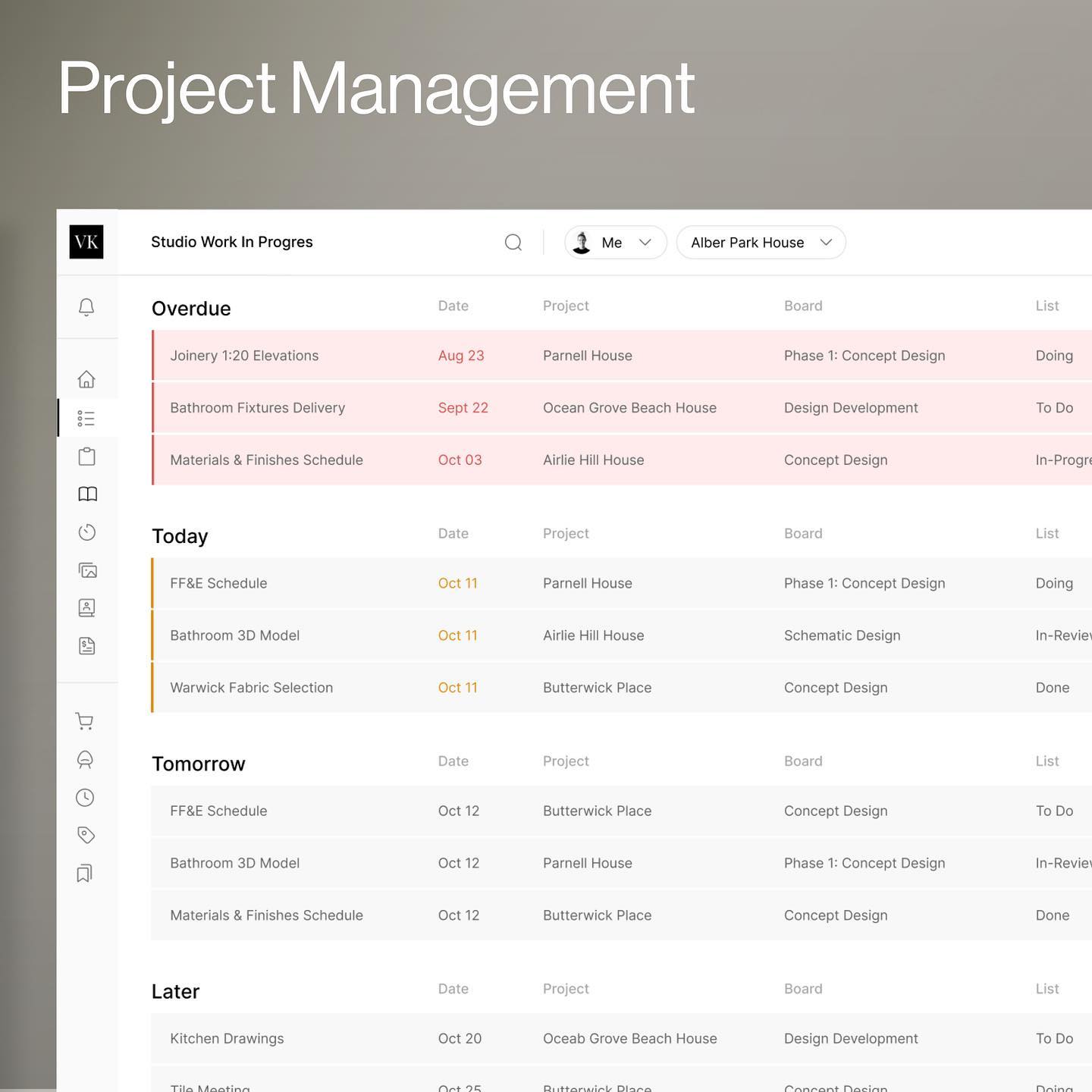Click the price tag icon
Image resolution: width=1092 pixels, height=1092 pixels.
tap(86, 835)
